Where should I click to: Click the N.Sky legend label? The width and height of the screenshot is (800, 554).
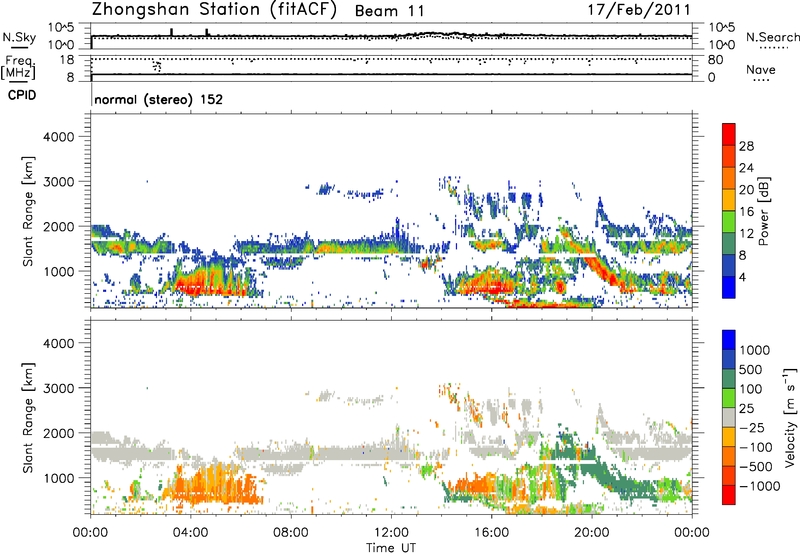(19, 38)
